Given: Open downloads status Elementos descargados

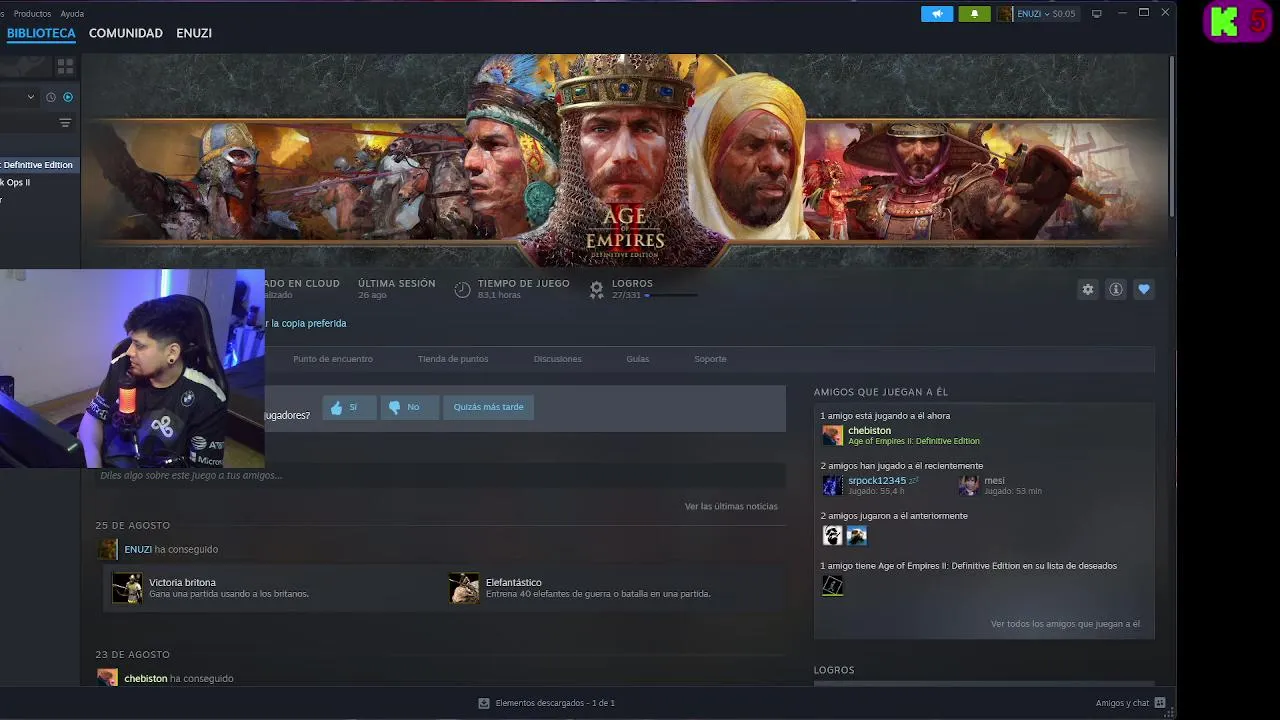Looking at the screenshot, I should [x=555, y=703].
